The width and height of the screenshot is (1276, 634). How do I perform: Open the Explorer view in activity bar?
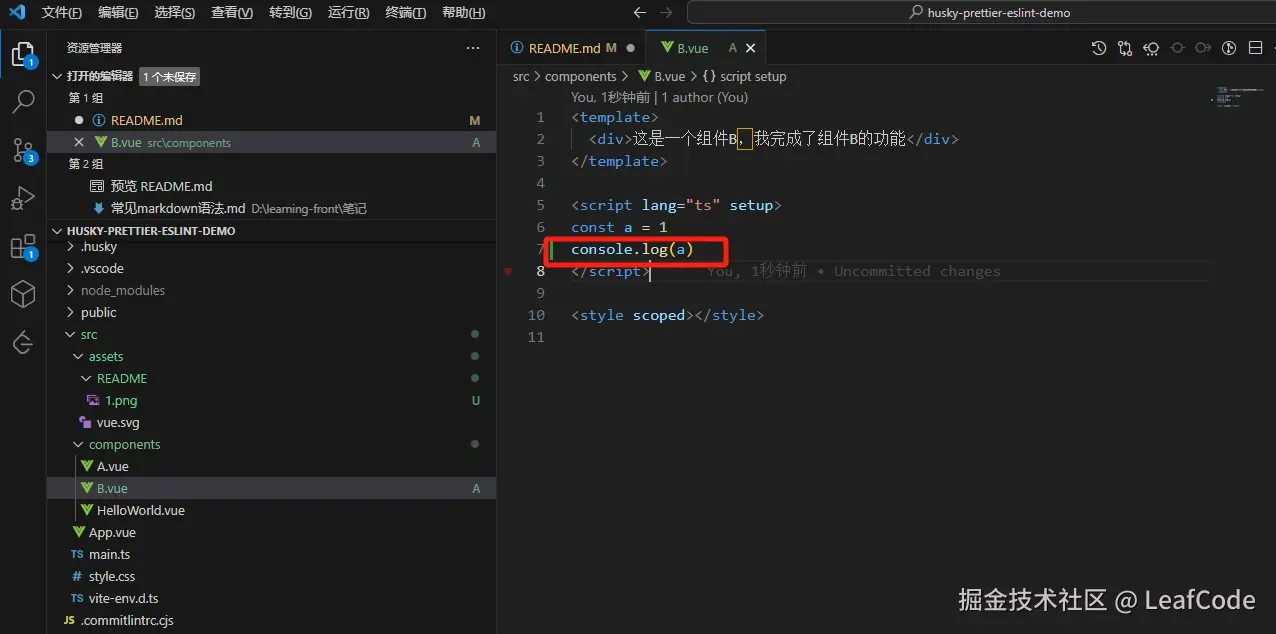pos(22,53)
